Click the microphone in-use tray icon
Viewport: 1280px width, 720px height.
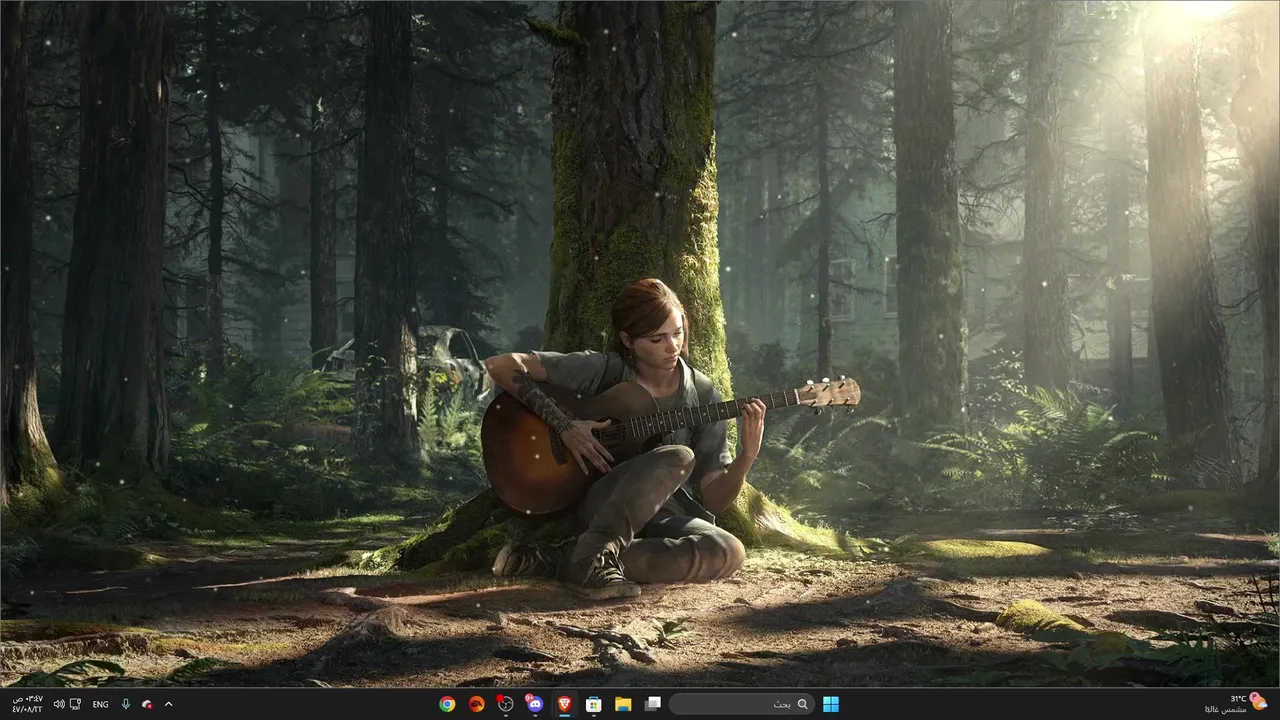point(126,704)
